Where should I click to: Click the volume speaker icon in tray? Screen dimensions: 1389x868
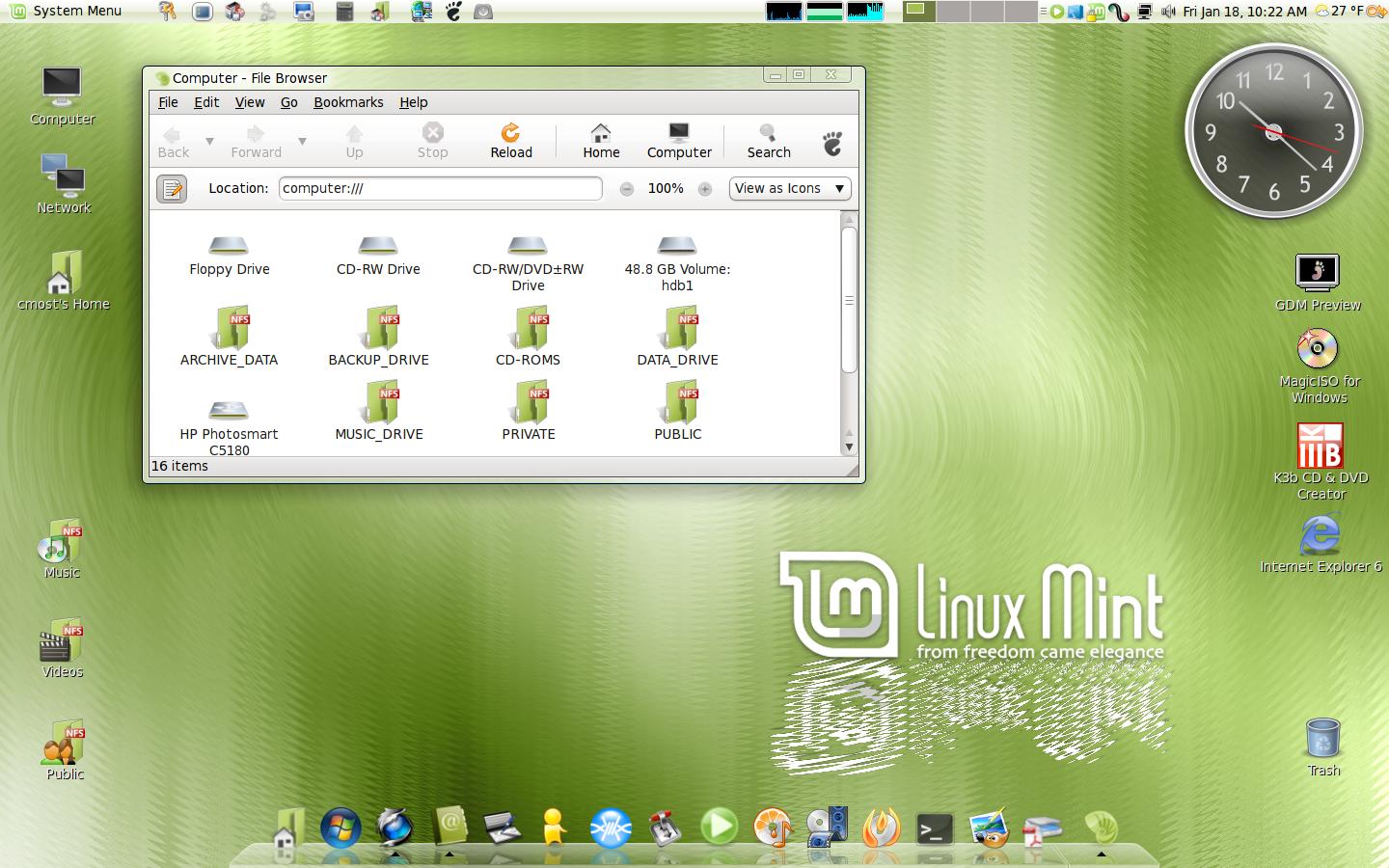(x=1168, y=12)
